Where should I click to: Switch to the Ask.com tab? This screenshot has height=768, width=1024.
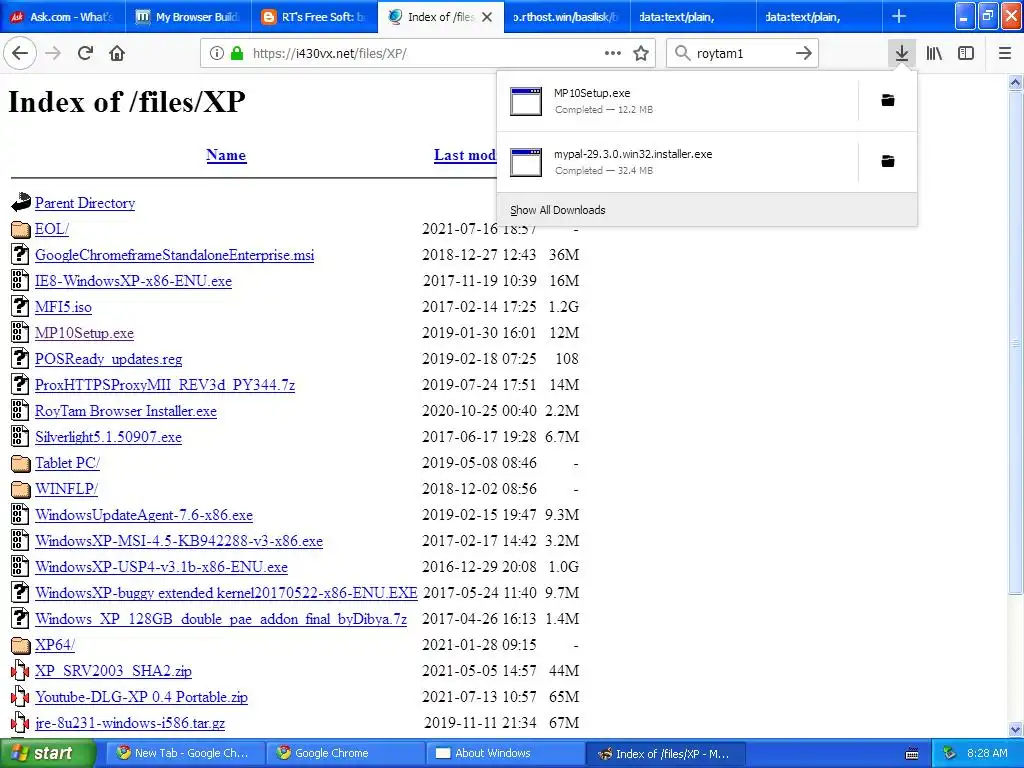tap(62, 17)
